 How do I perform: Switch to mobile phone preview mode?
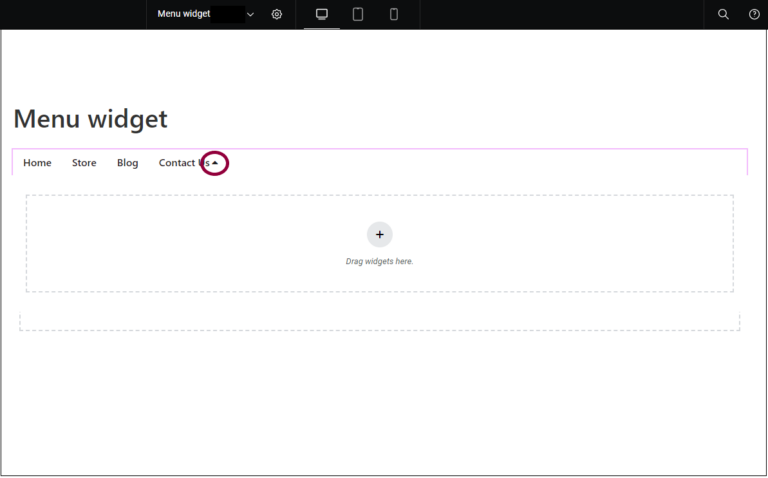(394, 14)
